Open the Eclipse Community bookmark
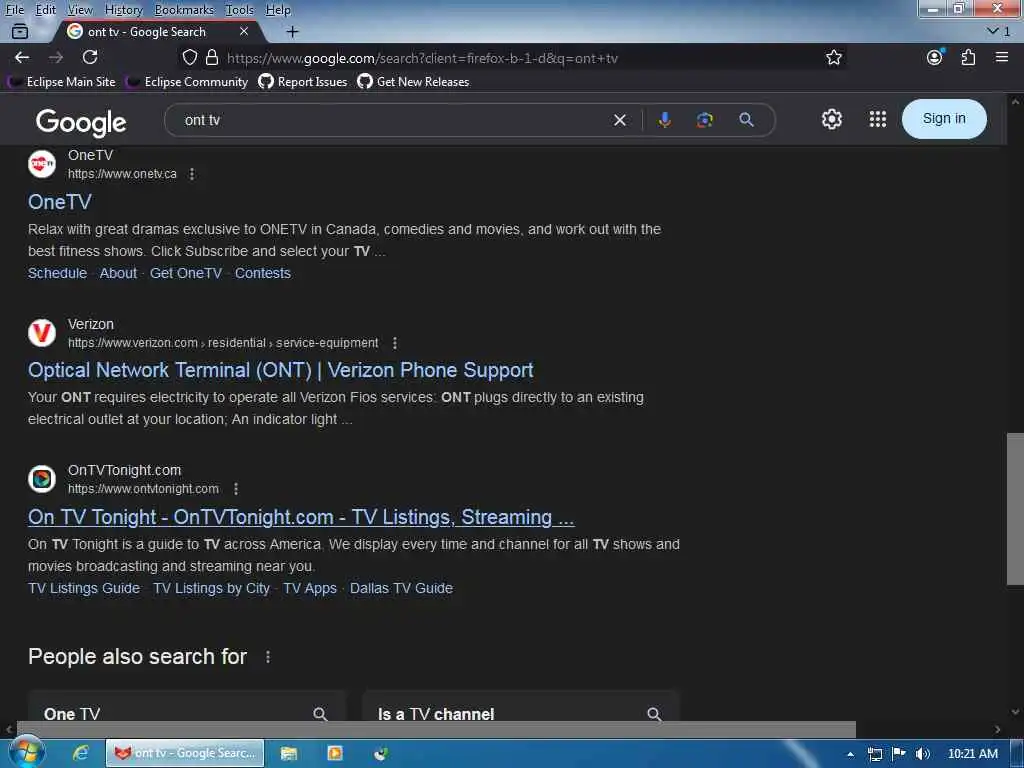 [187, 82]
